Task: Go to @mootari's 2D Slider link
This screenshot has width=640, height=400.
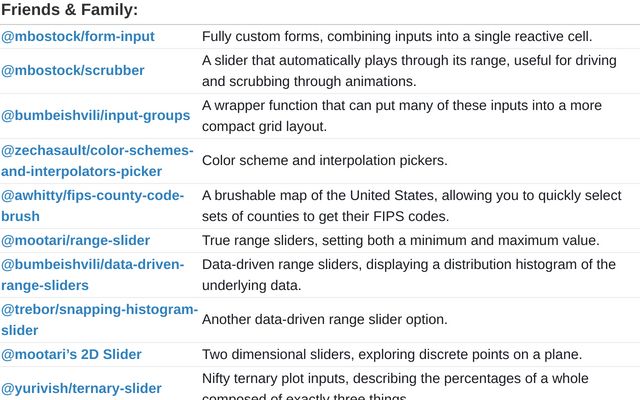Action: 71,354
